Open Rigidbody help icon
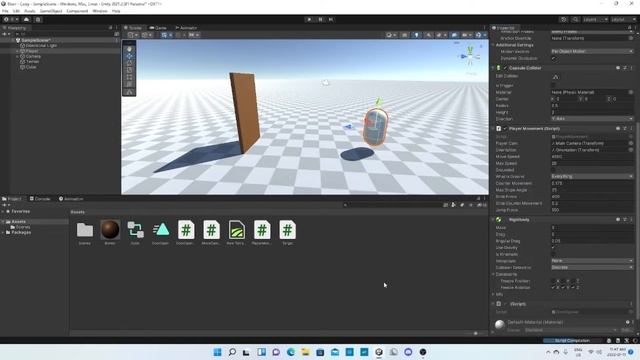The height and width of the screenshot is (360, 640). coord(618,219)
